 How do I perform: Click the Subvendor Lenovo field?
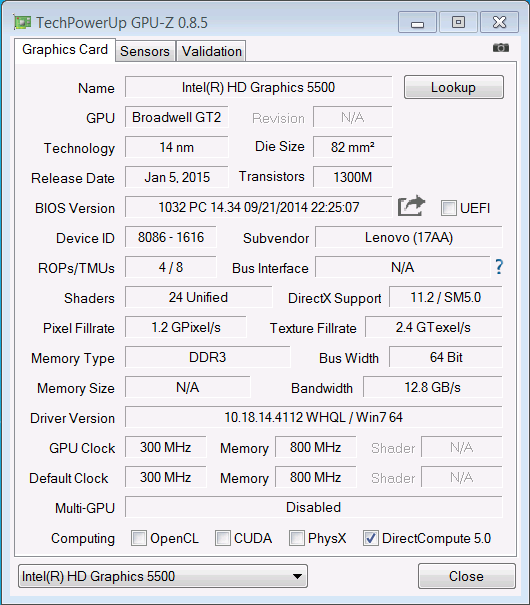pyautogui.click(x=409, y=237)
